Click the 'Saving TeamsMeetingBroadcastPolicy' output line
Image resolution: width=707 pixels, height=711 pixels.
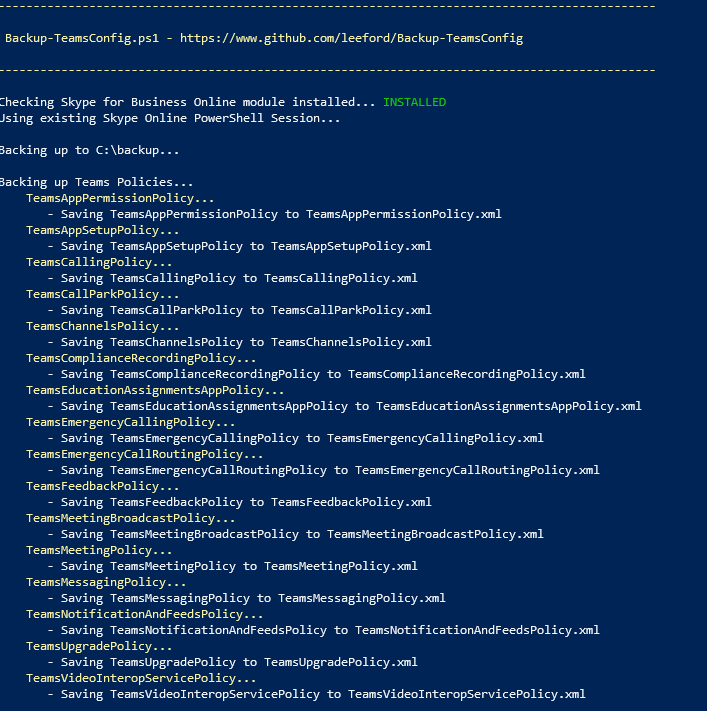click(x=295, y=534)
